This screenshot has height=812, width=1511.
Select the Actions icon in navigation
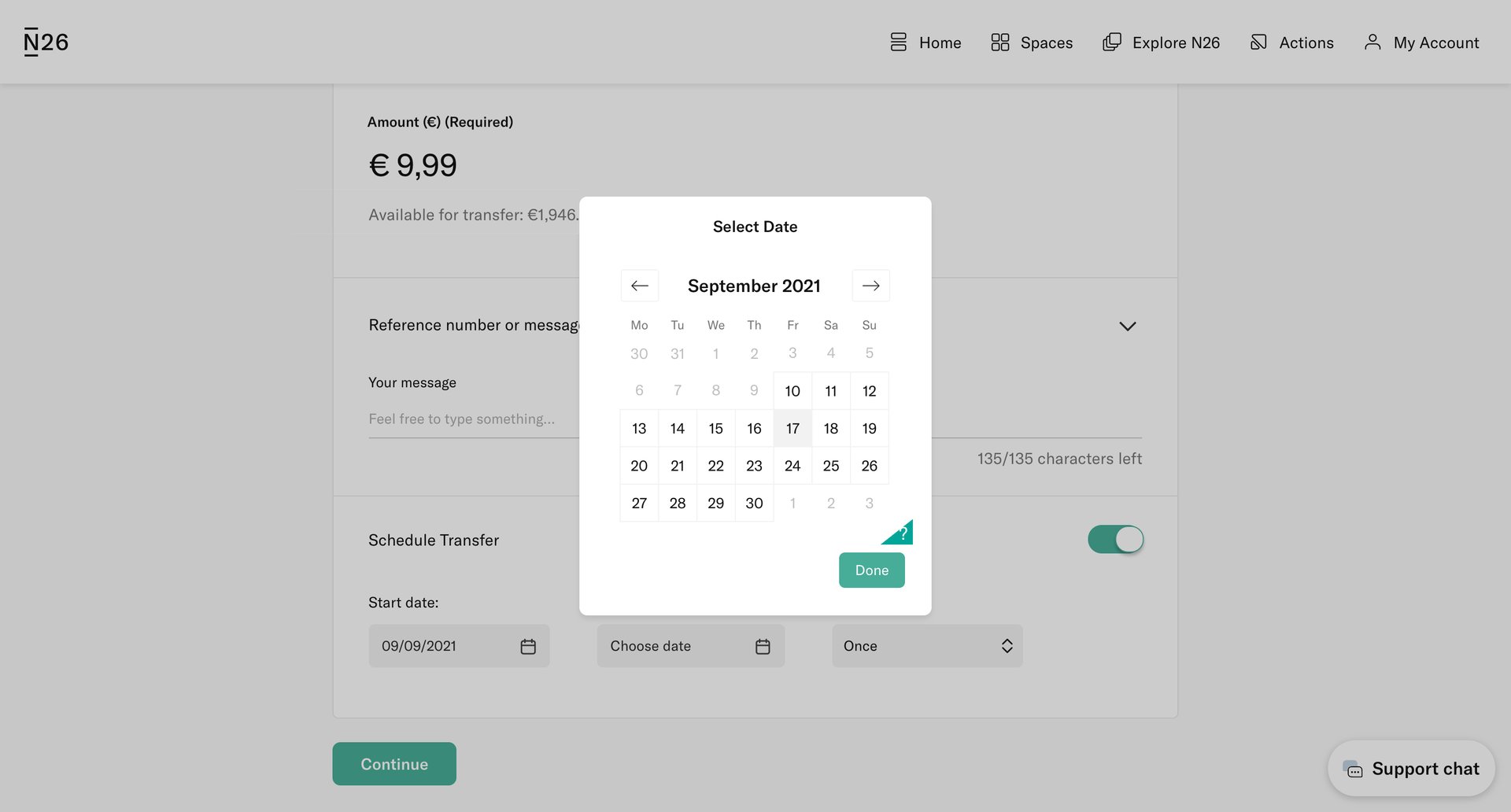(x=1258, y=42)
